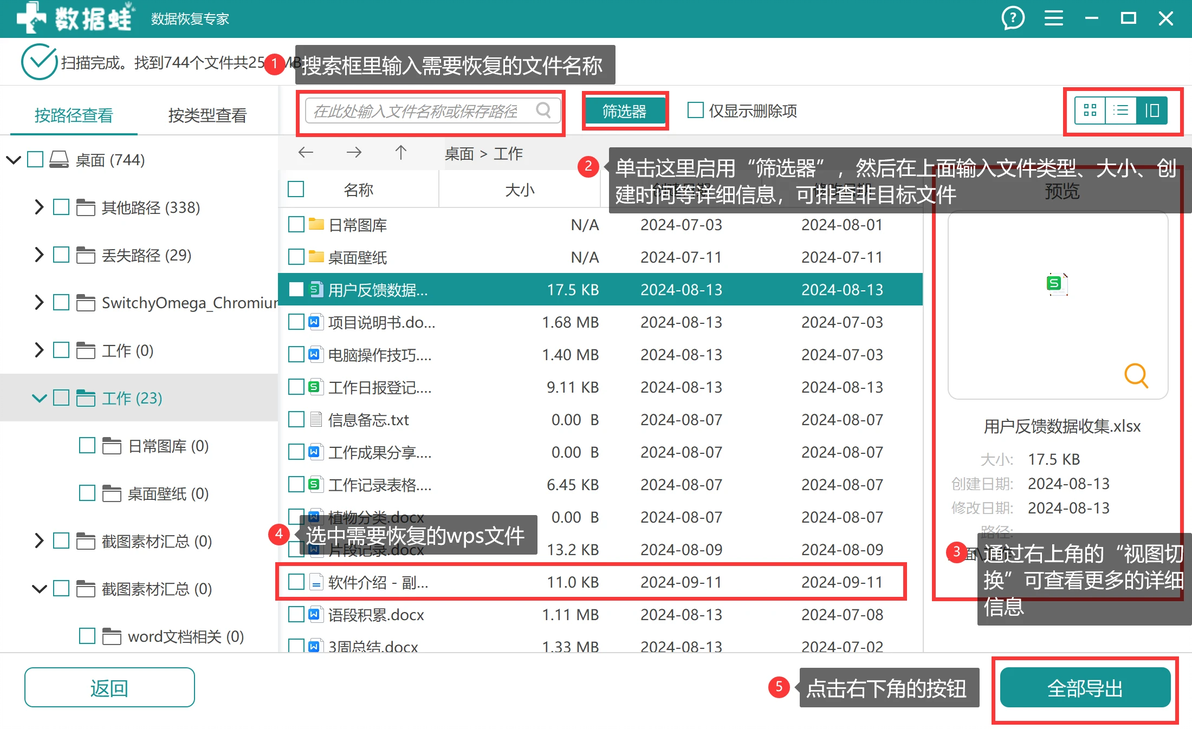Navigate back with left arrow
Screen dimensions: 1192x729
[306, 153]
